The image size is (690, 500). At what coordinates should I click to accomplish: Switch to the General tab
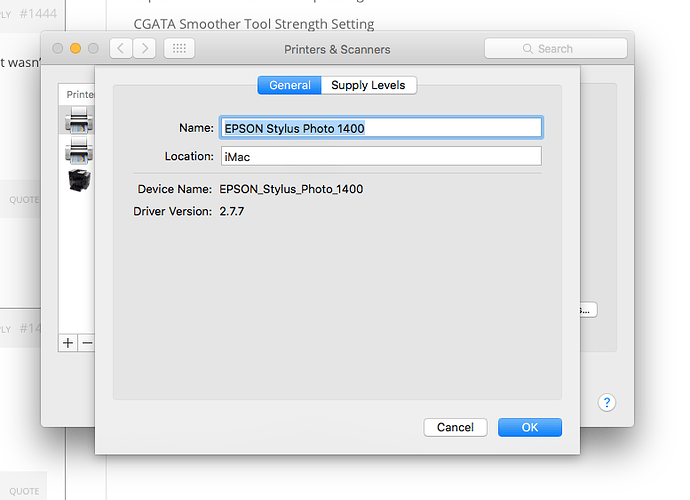pos(290,85)
